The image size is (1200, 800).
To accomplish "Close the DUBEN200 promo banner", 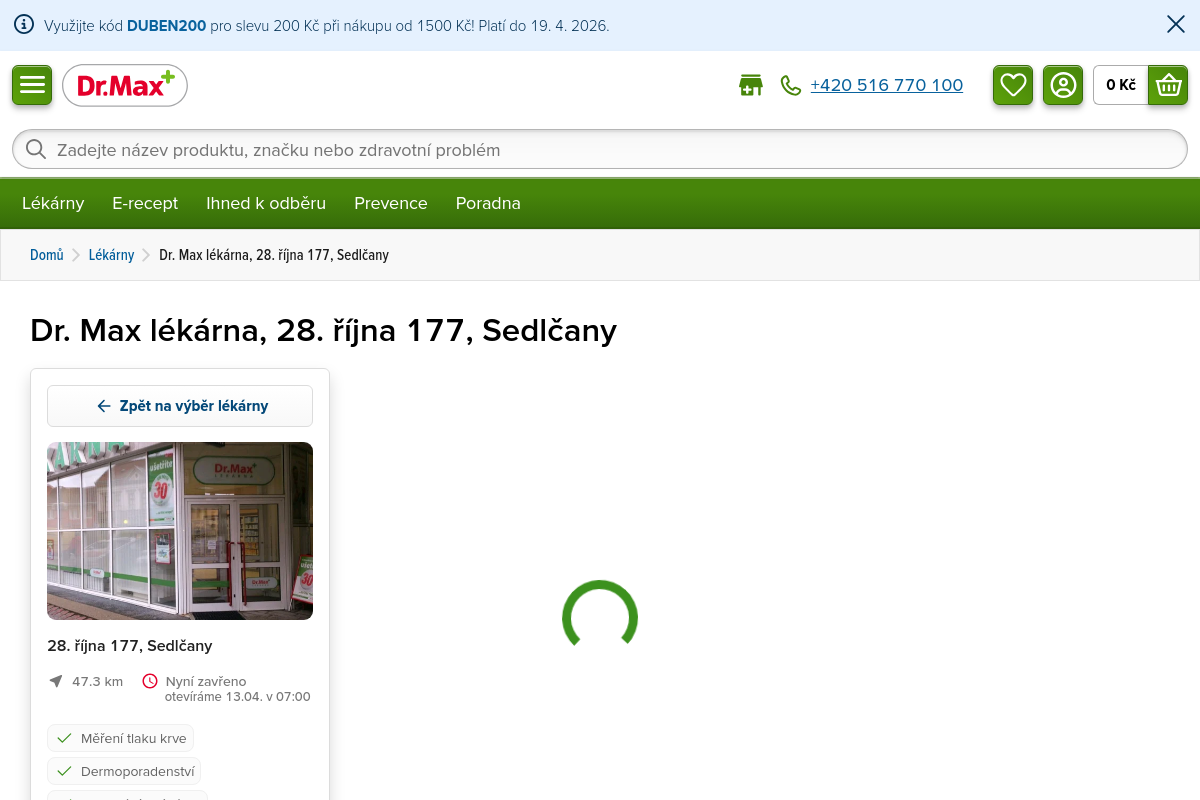I will 1176,25.
